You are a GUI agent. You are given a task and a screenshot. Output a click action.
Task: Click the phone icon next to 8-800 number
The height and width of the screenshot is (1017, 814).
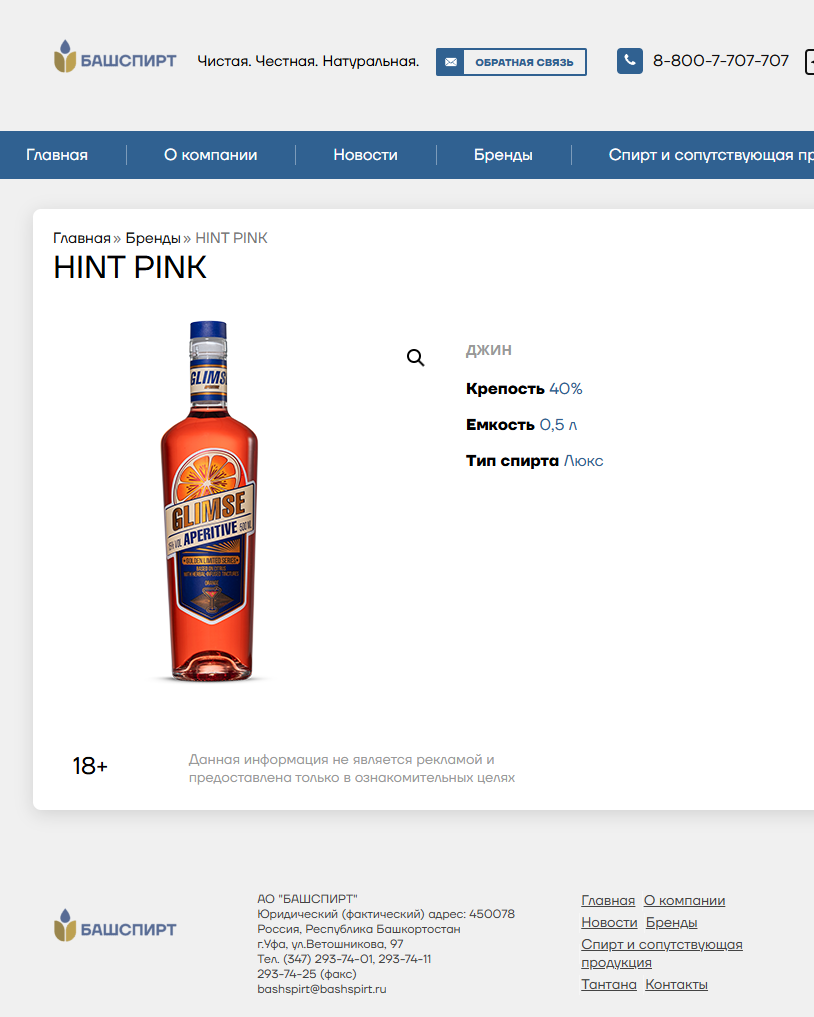tap(629, 61)
